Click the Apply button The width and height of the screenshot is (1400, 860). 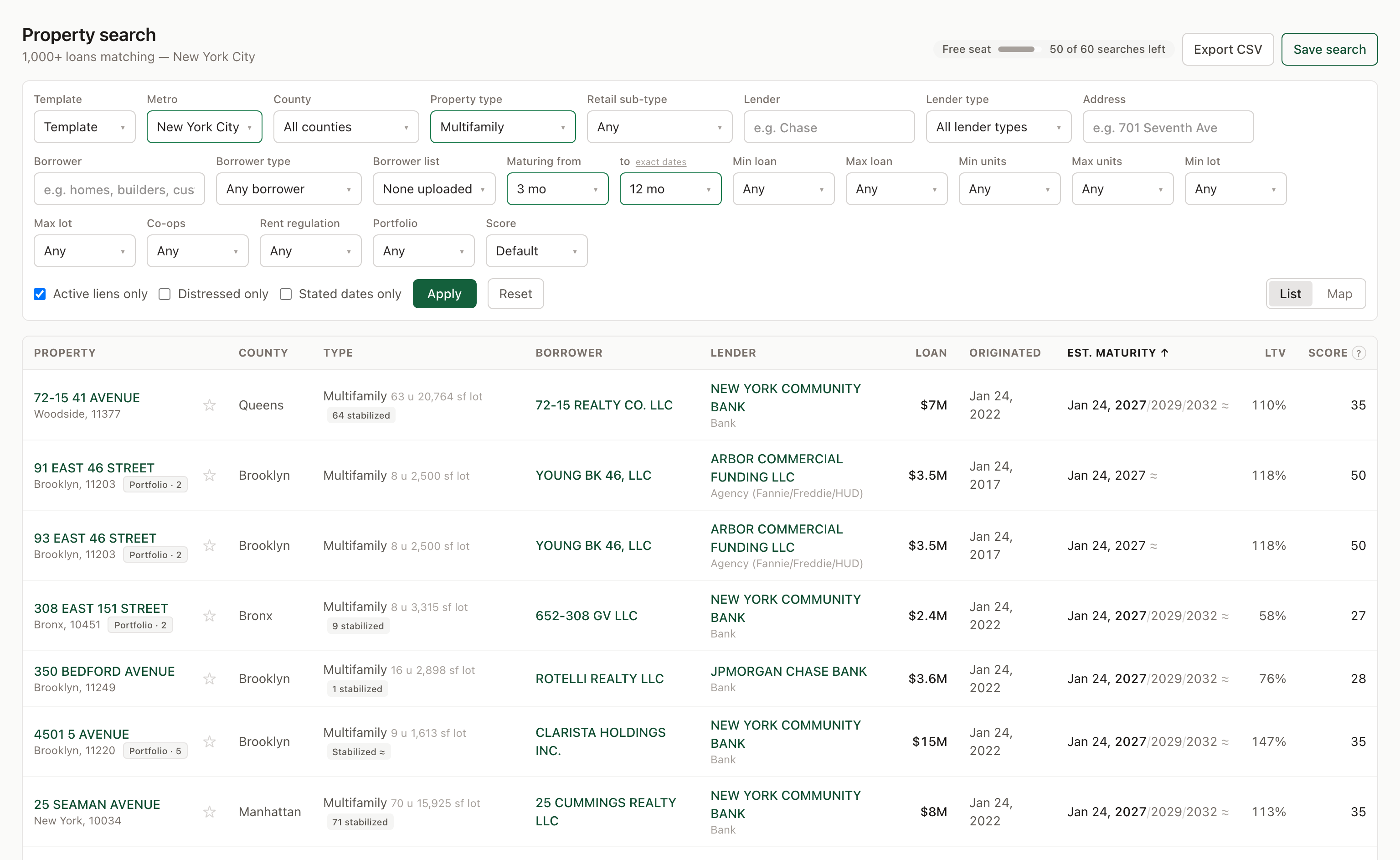[x=444, y=294]
